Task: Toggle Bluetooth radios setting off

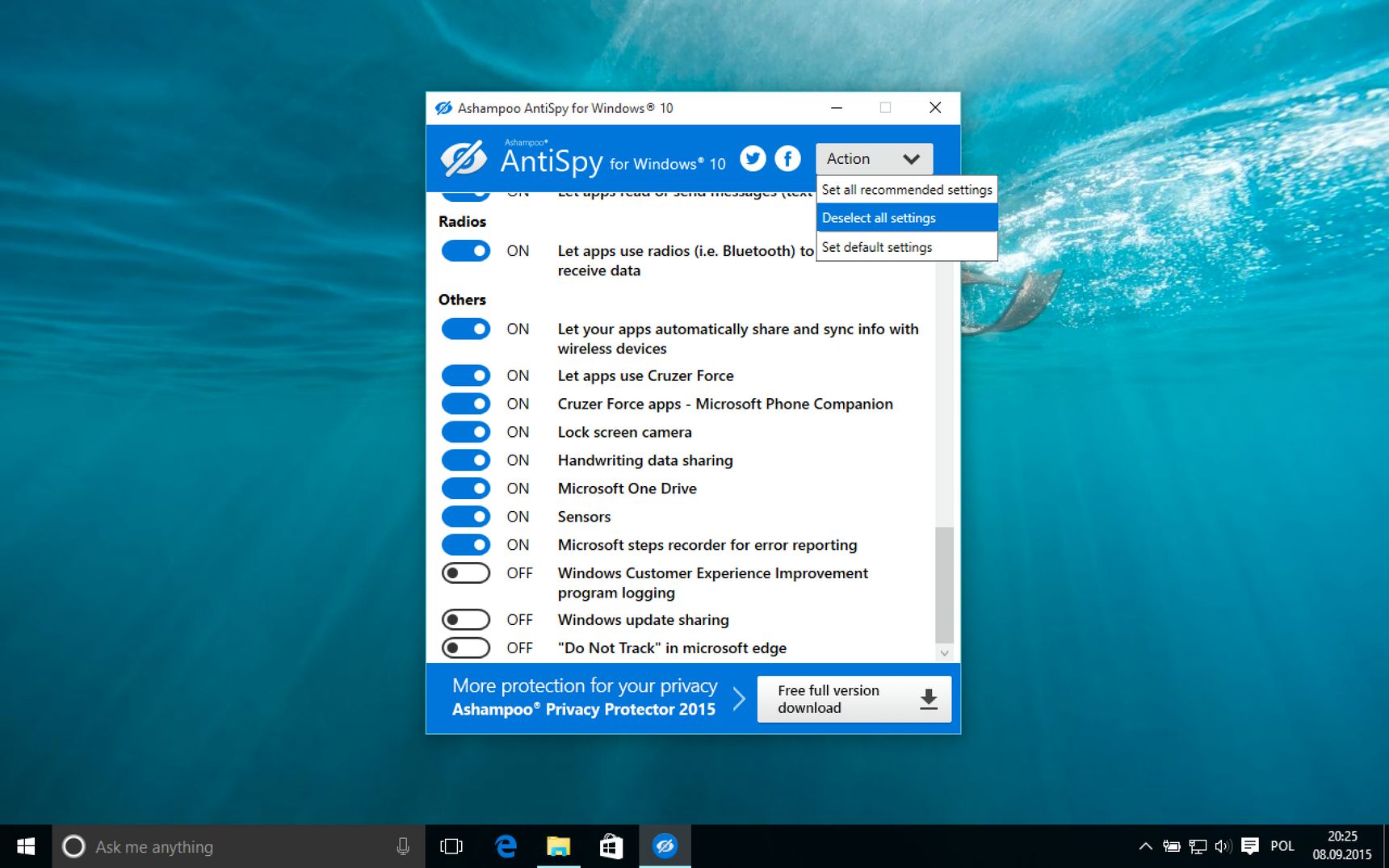Action: [466, 251]
